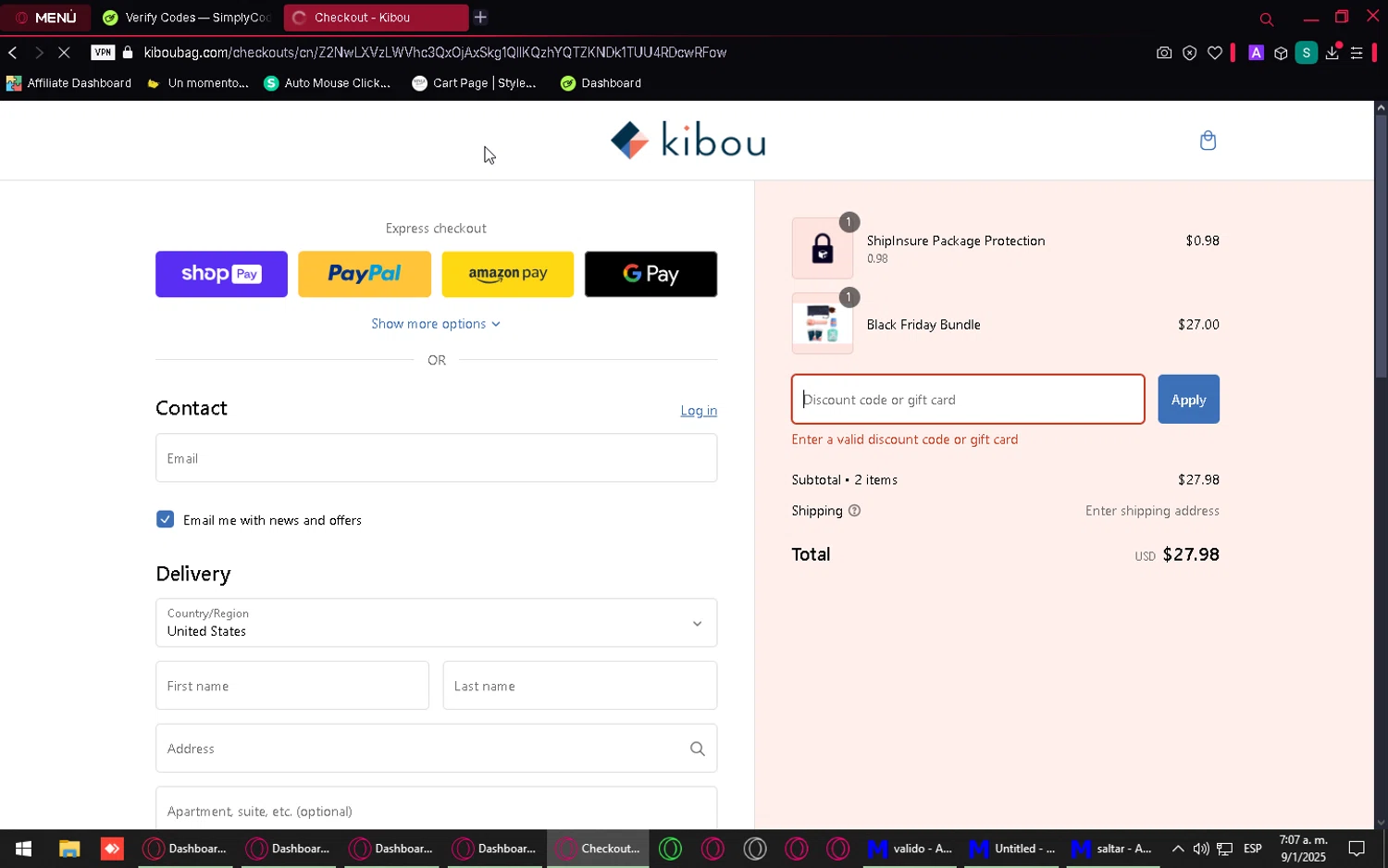Click the tab search magnifier icon
Image resolution: width=1388 pixels, height=868 pixels.
(x=1267, y=19)
